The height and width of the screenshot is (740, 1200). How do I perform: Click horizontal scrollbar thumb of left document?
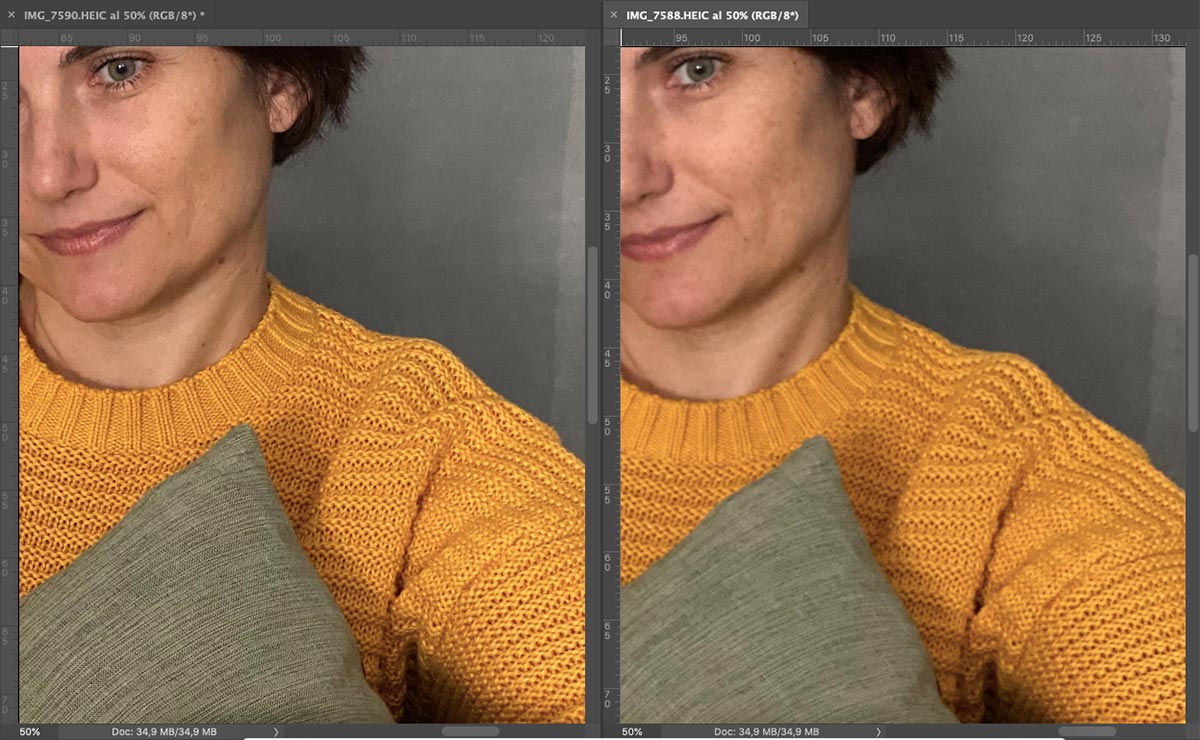[x=470, y=732]
